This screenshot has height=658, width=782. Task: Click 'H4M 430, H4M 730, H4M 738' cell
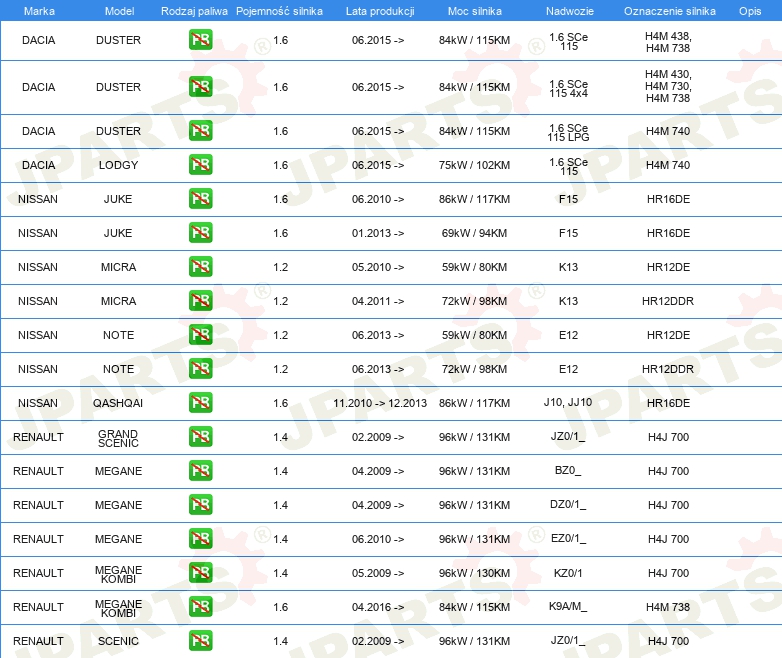pyautogui.click(x=668, y=86)
